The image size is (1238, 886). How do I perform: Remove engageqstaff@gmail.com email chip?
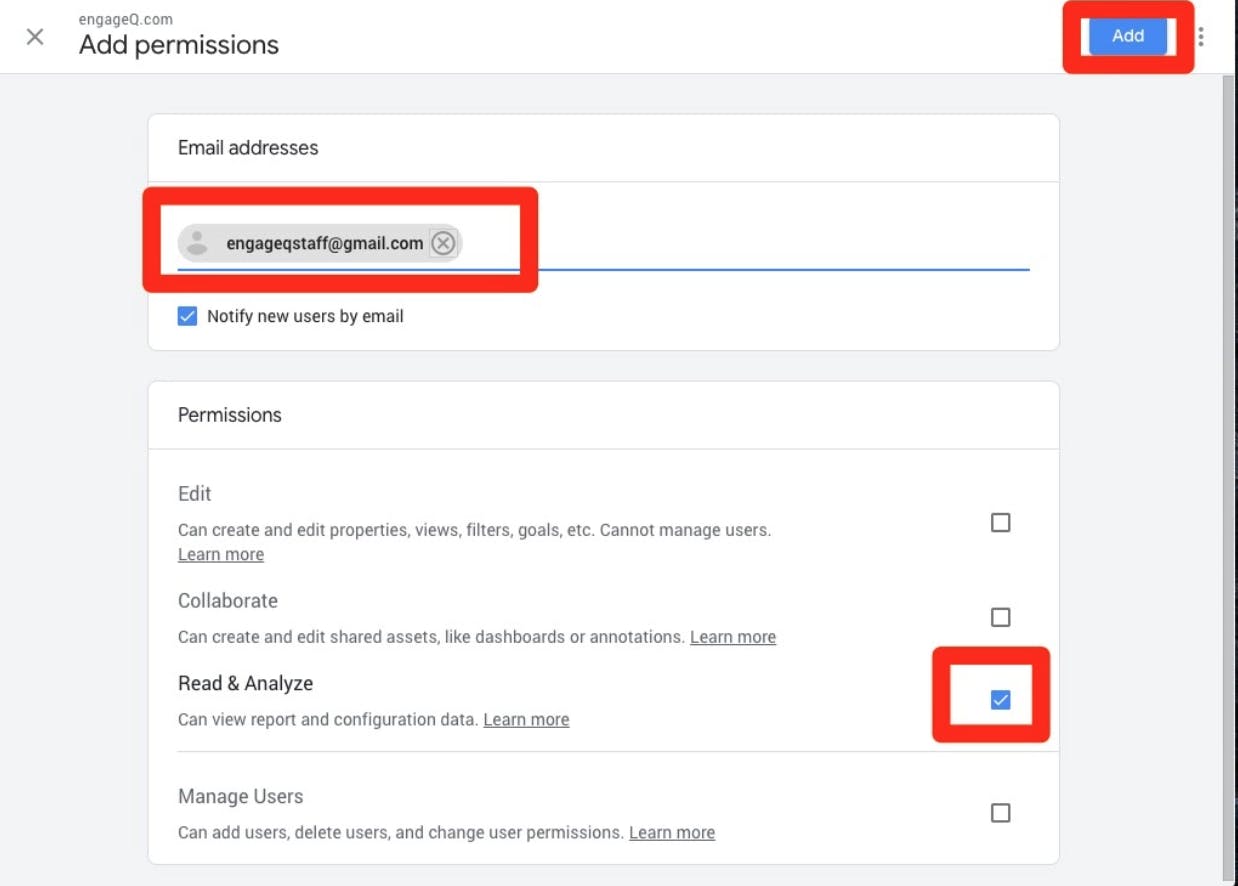tap(443, 243)
